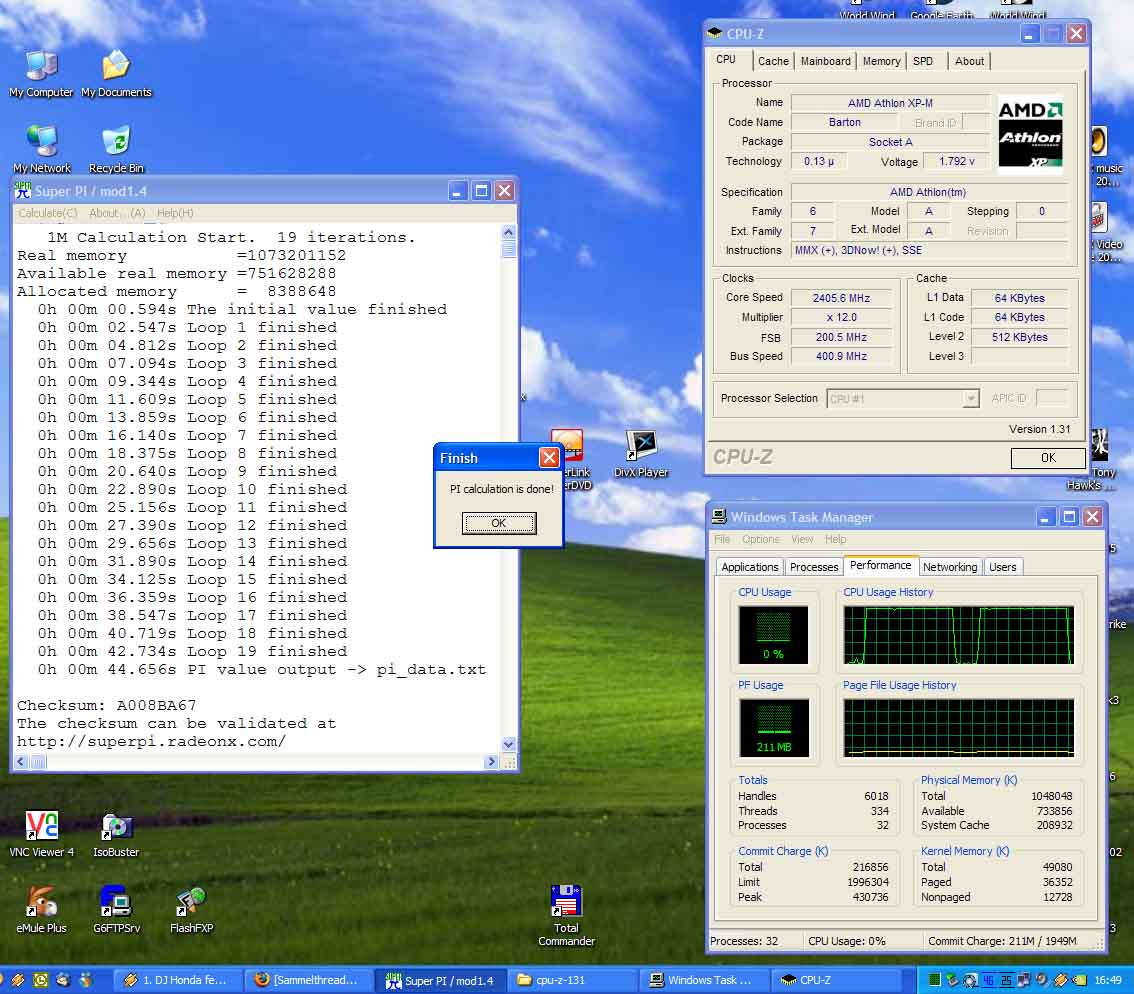
Task: Click OK button in CPU-Z window
Action: pos(1048,458)
